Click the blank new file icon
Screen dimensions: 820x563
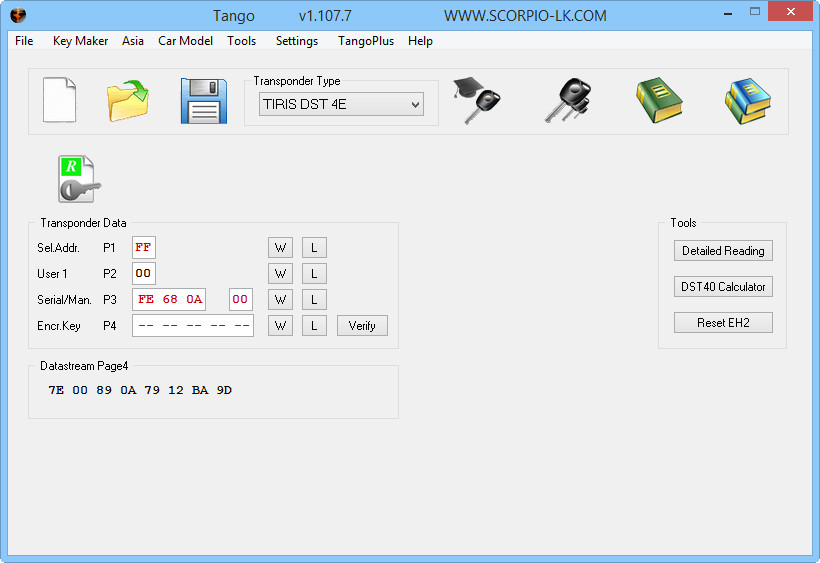60,100
